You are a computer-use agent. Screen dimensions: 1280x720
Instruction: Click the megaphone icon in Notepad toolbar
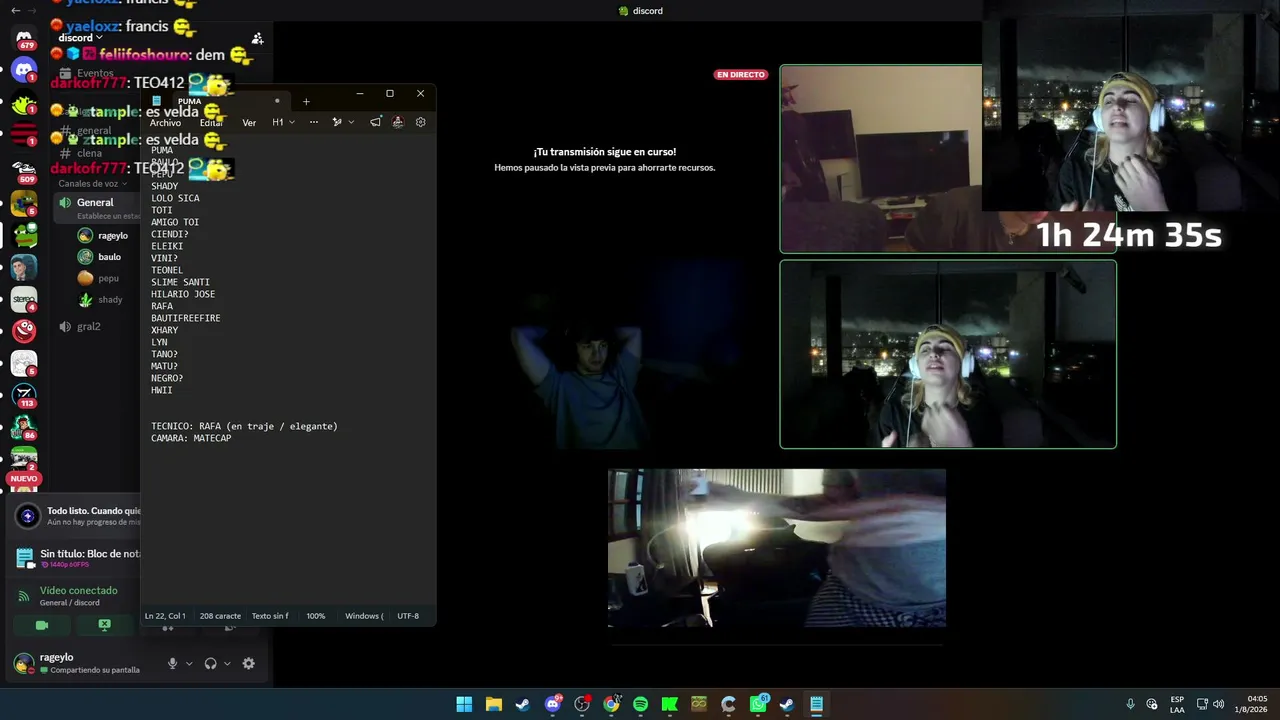click(375, 122)
